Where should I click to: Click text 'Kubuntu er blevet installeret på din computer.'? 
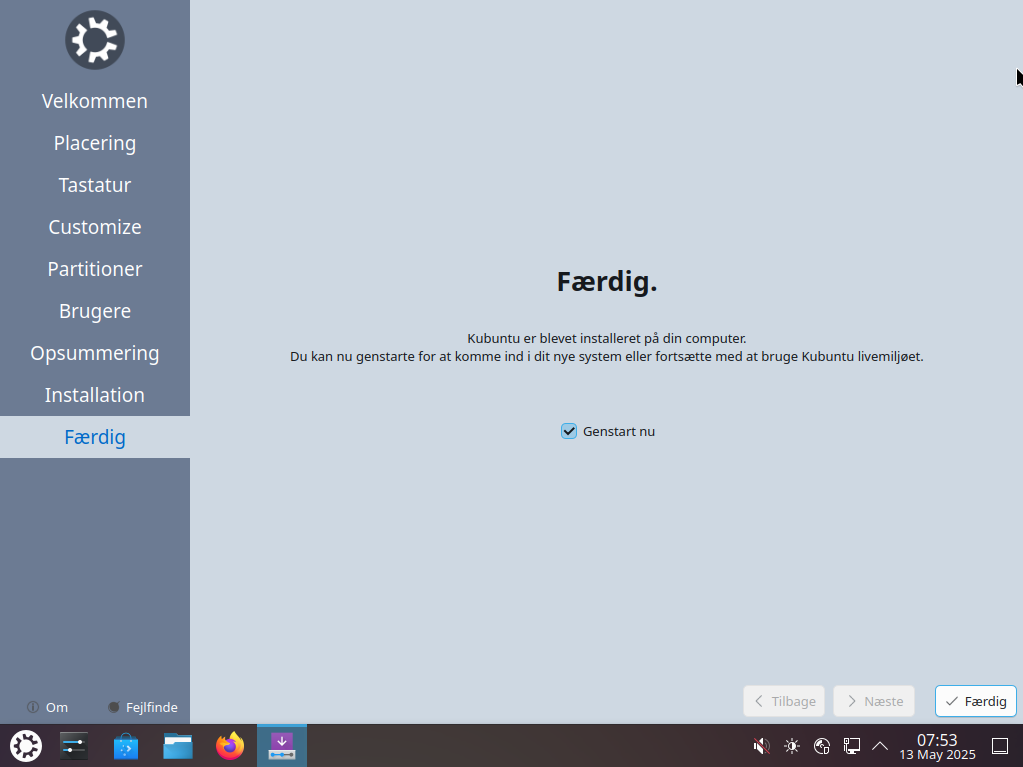[607, 338]
